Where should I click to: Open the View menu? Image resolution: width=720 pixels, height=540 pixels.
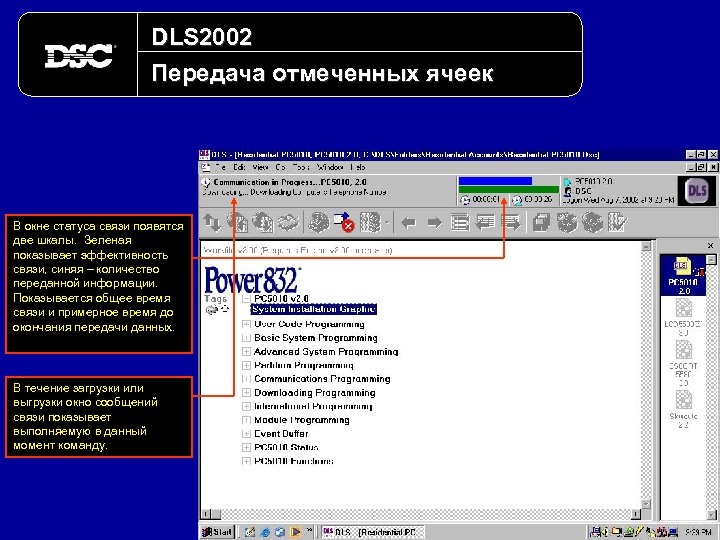(260, 167)
